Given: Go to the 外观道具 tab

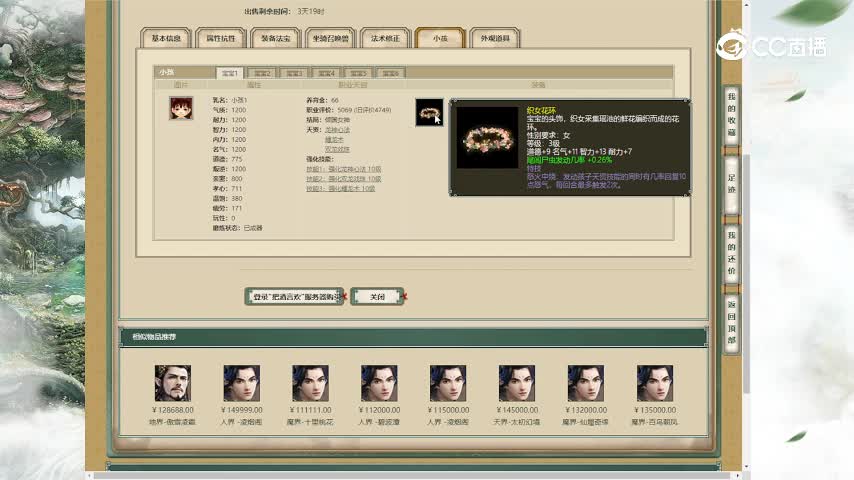Looking at the screenshot, I should pyautogui.click(x=495, y=38).
